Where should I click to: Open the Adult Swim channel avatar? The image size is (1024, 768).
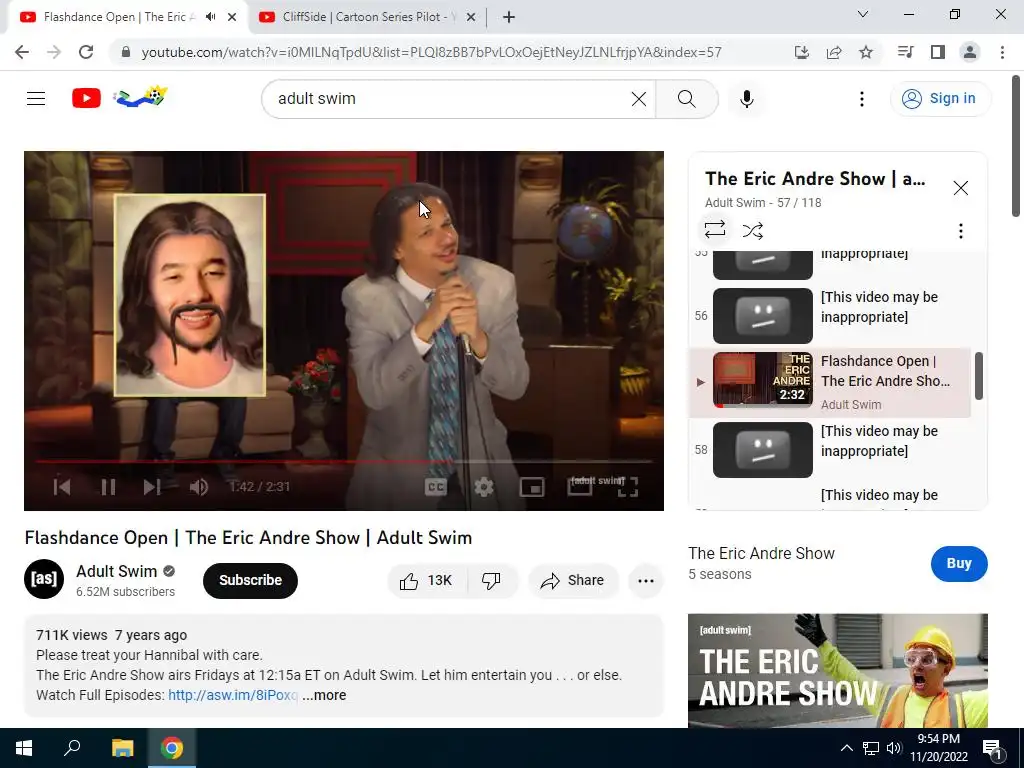tap(44, 579)
